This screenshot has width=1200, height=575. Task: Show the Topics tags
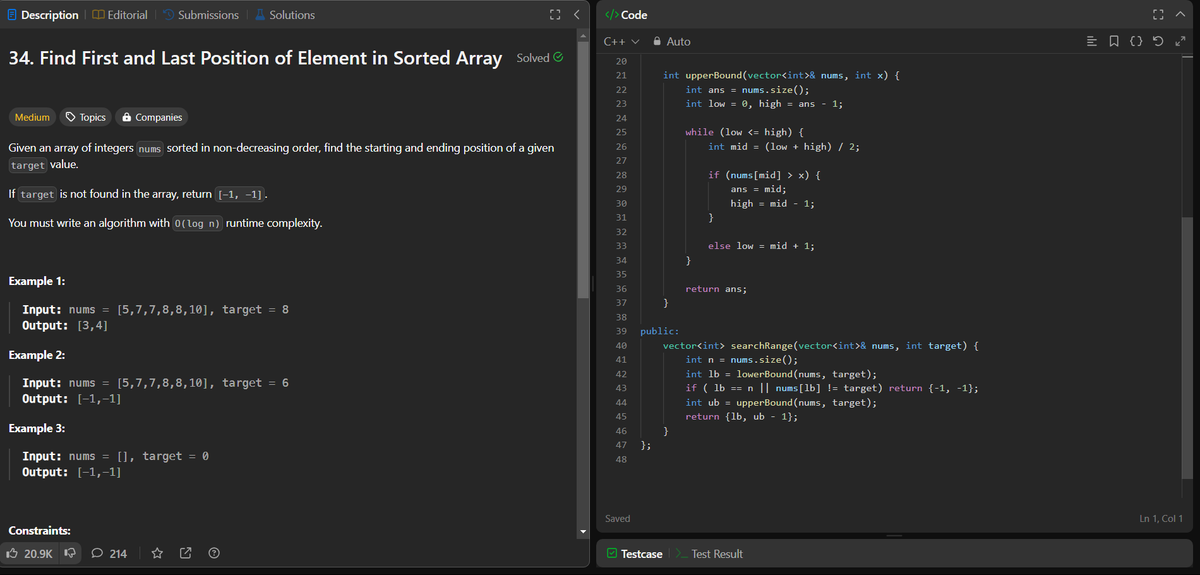(85, 117)
